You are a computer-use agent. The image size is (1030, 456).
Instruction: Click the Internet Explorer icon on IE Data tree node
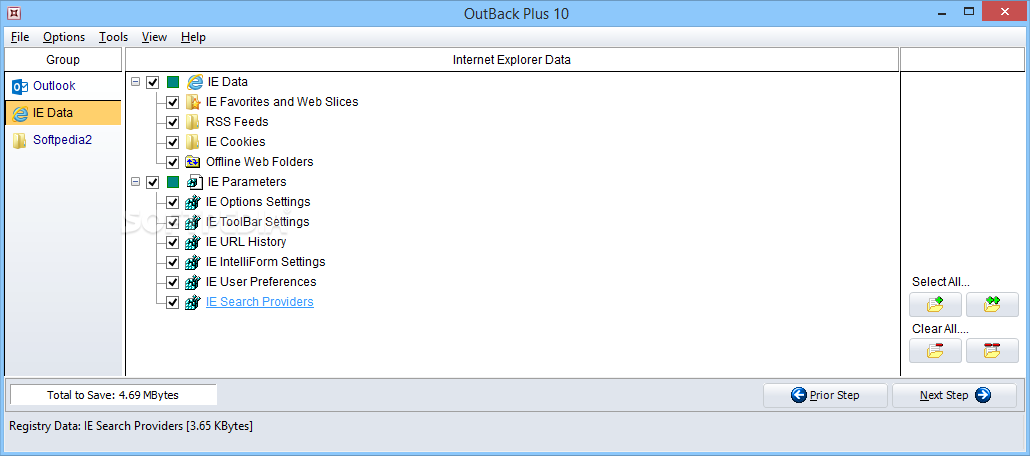click(x=195, y=82)
